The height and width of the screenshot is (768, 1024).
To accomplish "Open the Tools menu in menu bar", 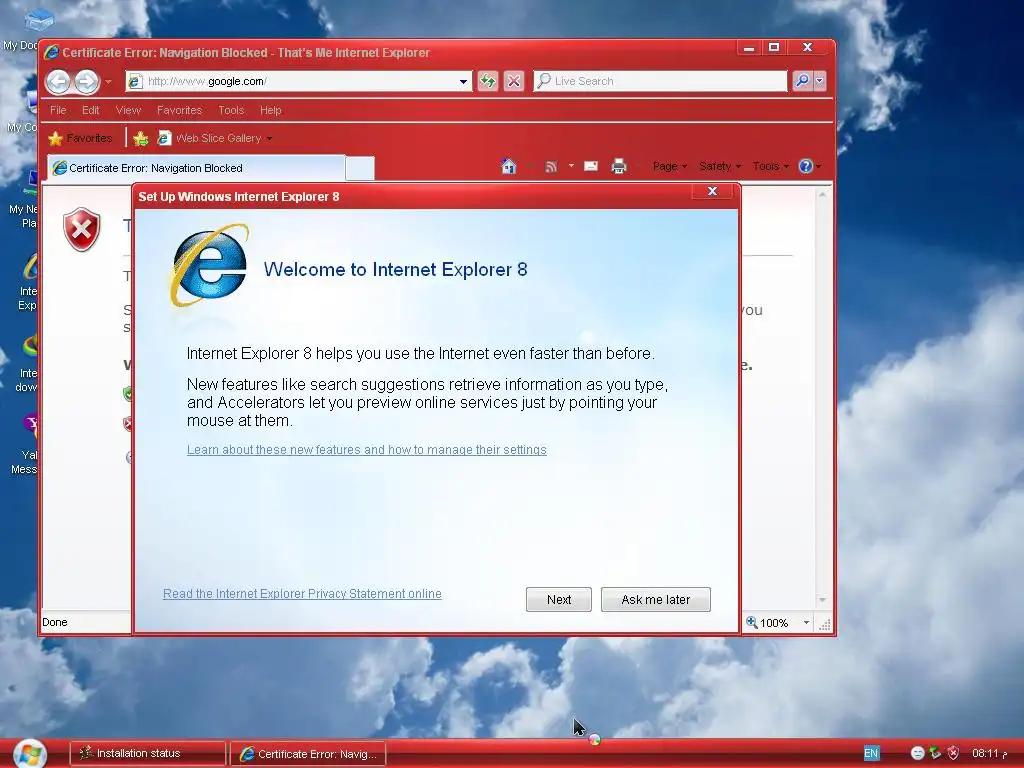I will coord(231,110).
